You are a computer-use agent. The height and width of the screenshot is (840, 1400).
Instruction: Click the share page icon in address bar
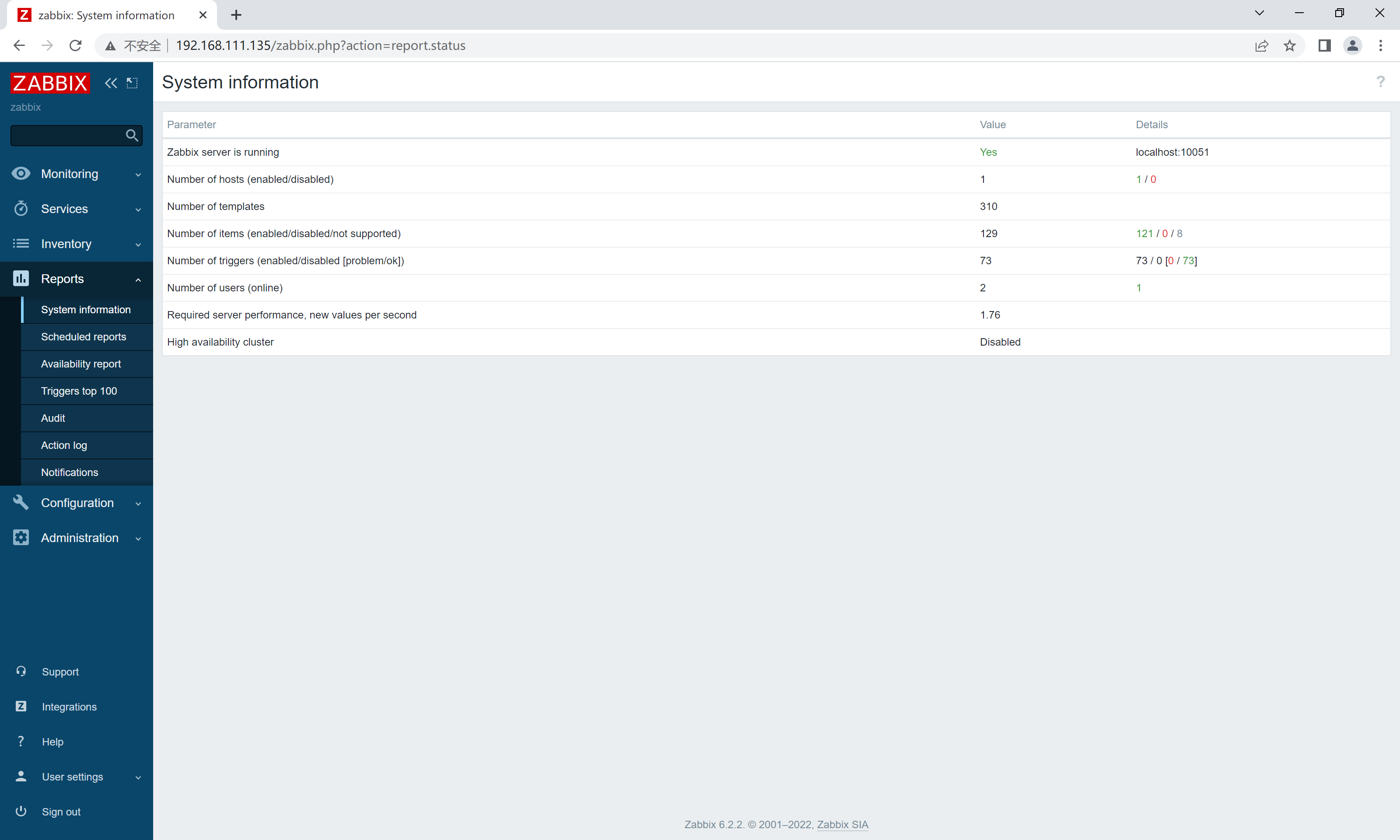pos(1261,45)
